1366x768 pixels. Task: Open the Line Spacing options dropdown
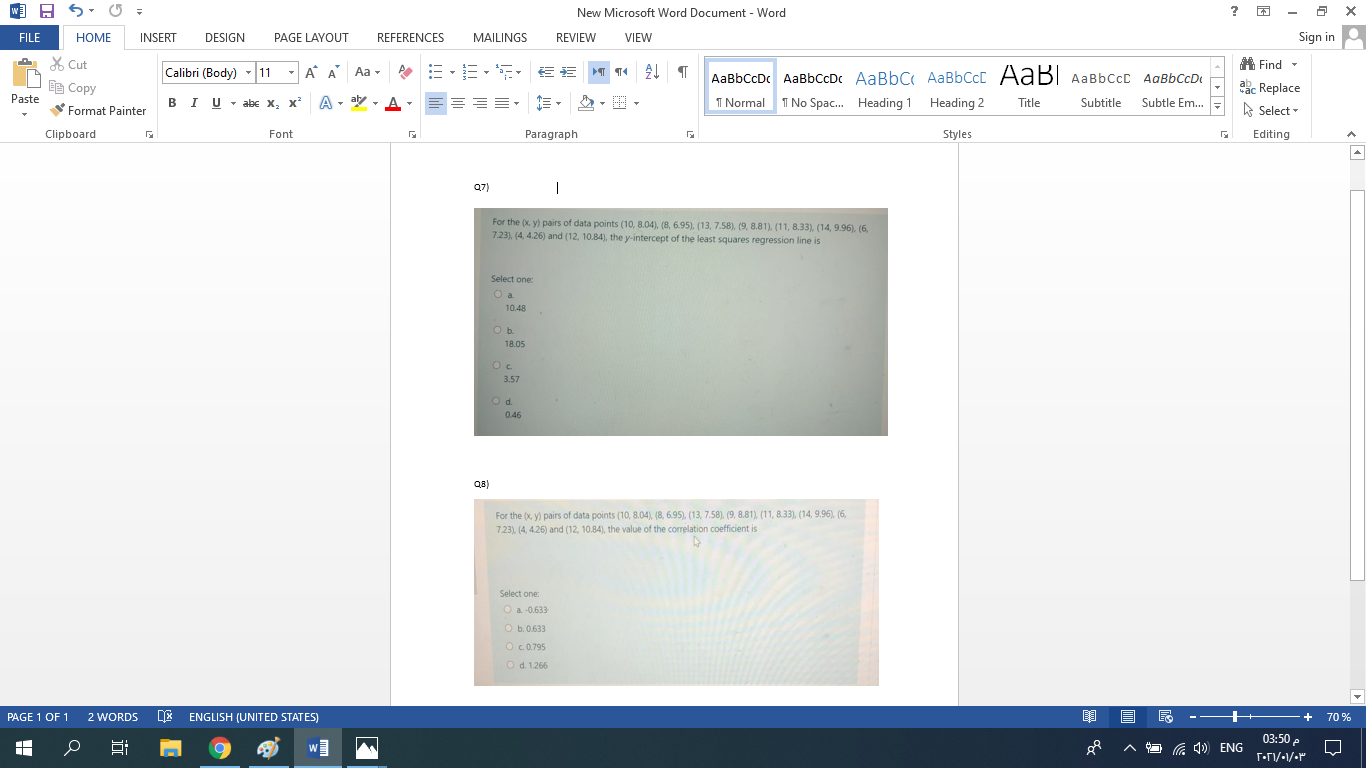click(x=551, y=102)
